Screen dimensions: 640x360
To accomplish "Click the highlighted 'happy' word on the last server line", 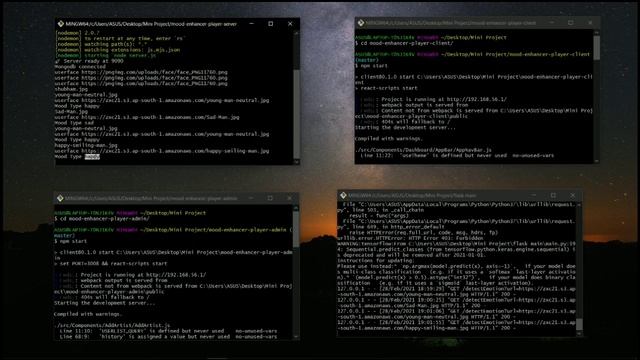I will pyautogui.click(x=92, y=157).
